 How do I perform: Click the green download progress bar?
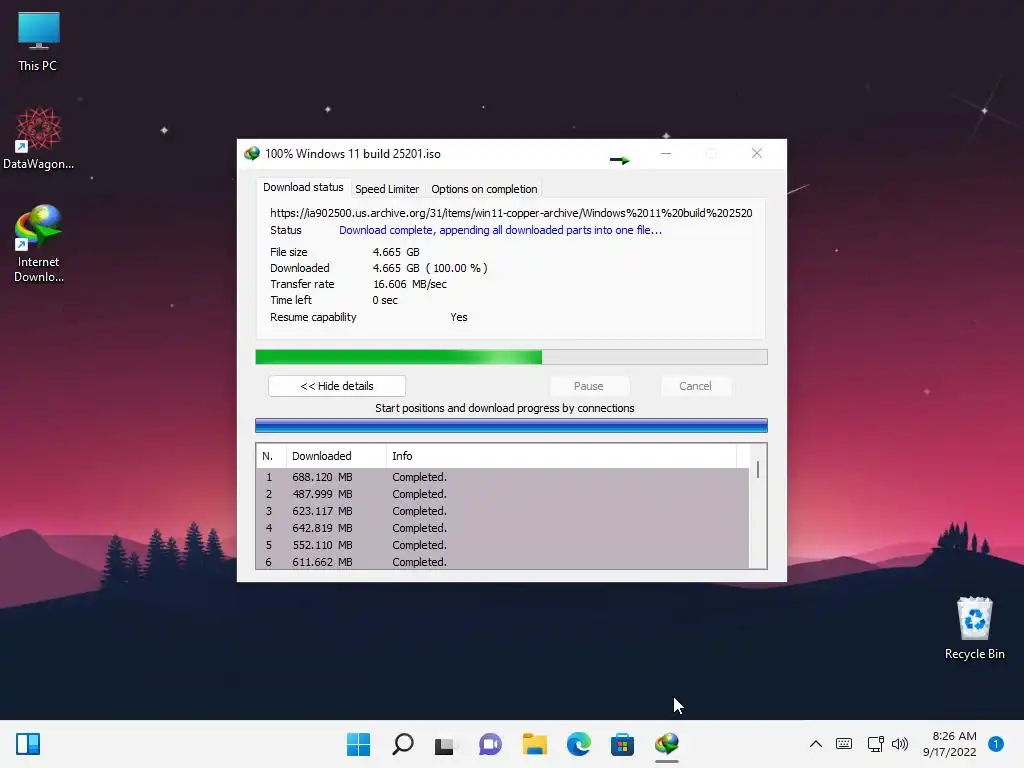511,357
